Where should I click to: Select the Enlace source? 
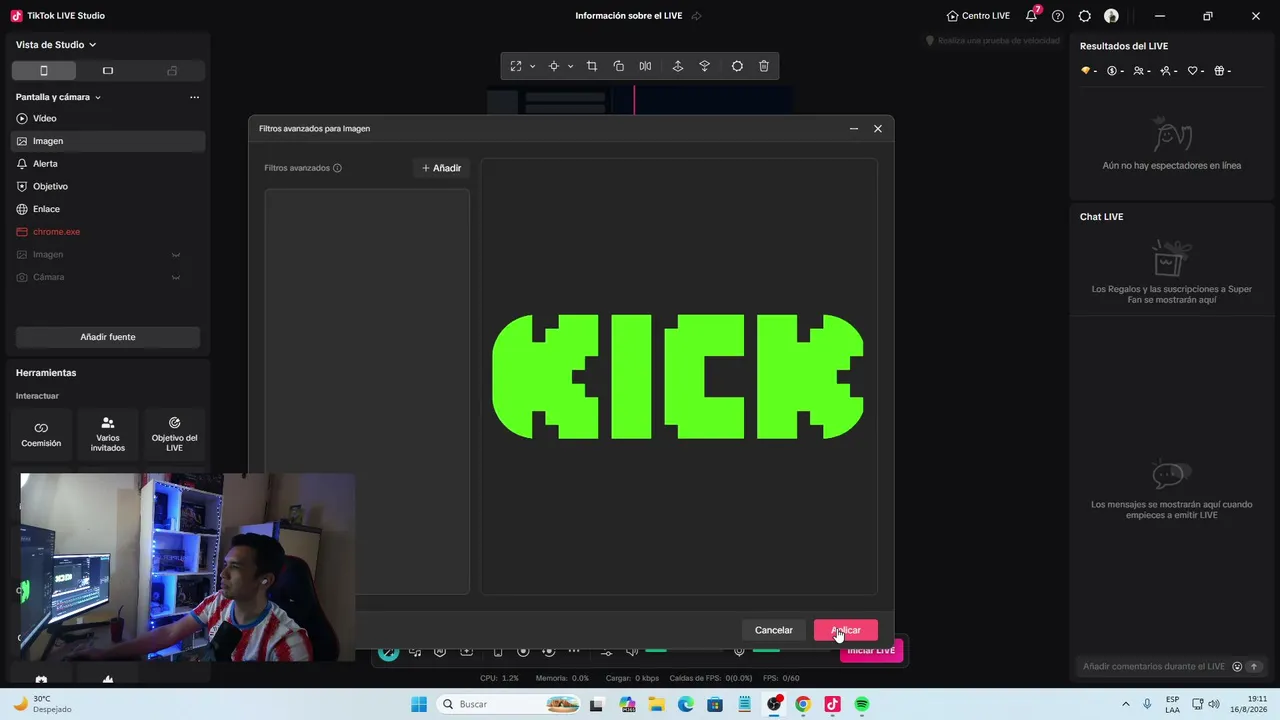tap(108, 209)
